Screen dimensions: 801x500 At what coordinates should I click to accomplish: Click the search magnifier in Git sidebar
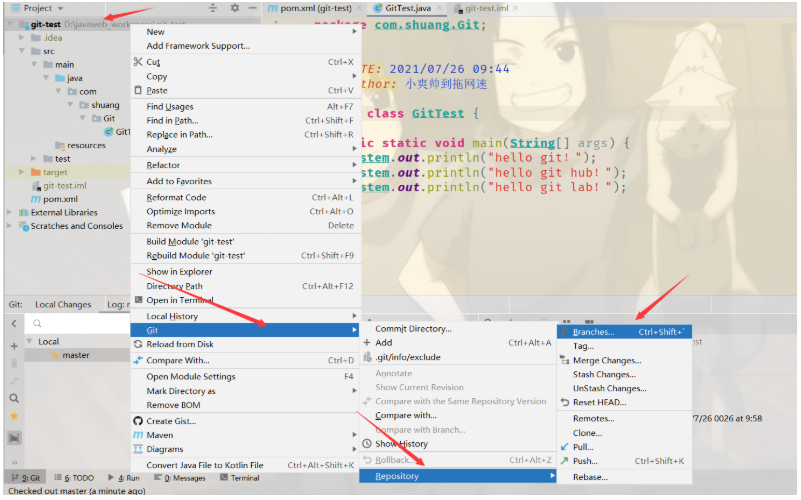pos(14,398)
